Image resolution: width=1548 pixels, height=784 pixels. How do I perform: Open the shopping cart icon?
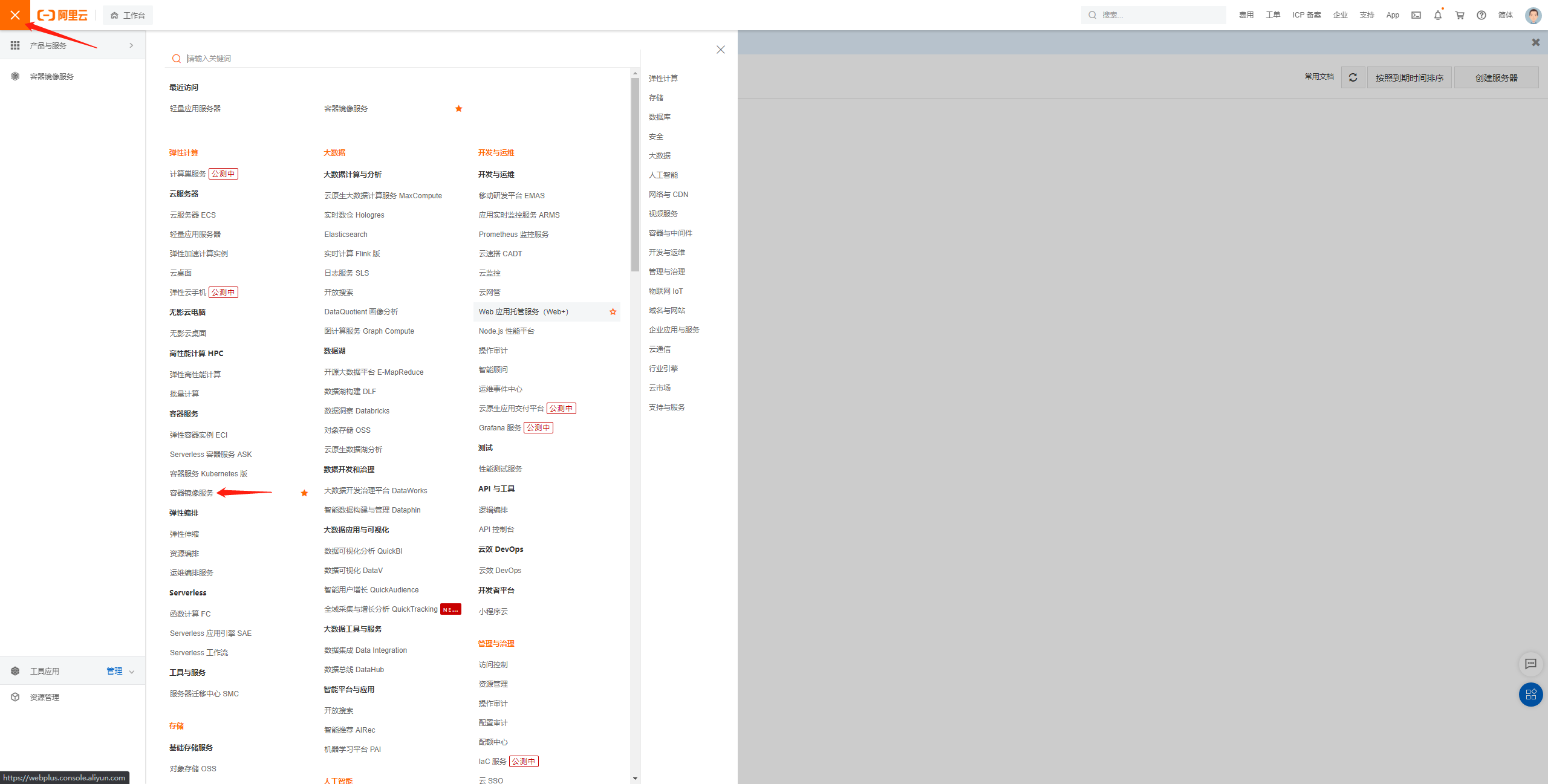click(1460, 15)
